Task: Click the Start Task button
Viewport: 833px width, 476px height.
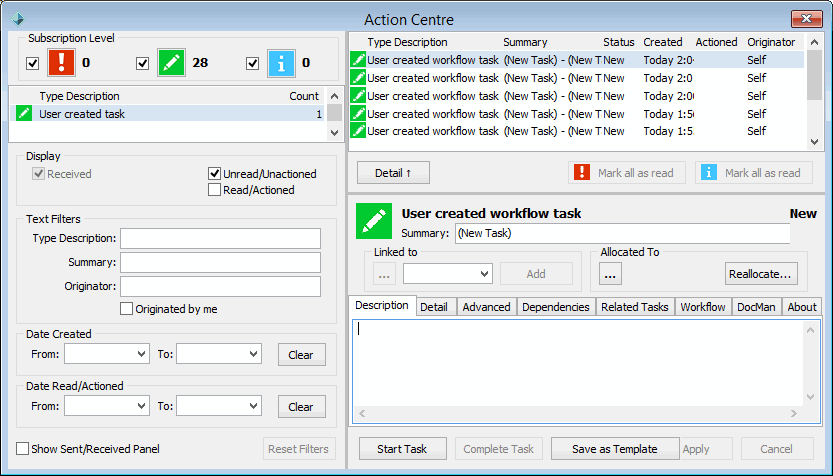Action: click(402, 449)
